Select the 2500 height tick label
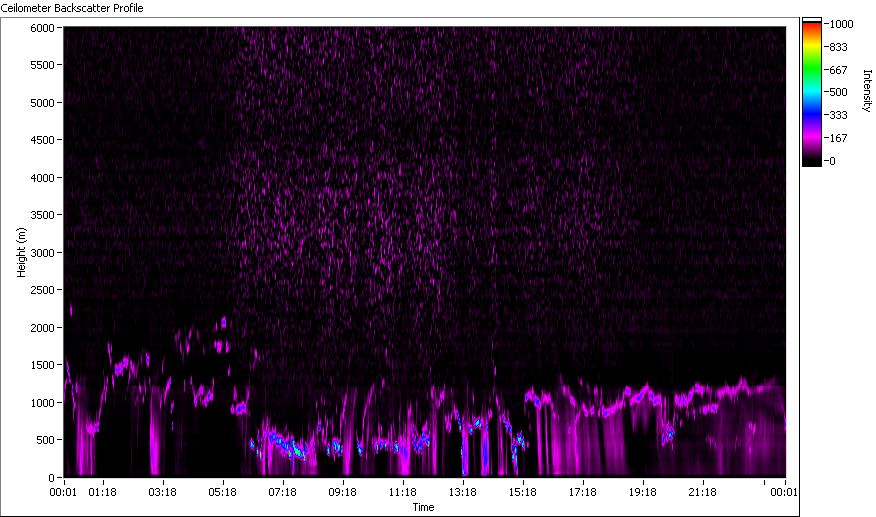The height and width of the screenshot is (517, 876). 42,290
